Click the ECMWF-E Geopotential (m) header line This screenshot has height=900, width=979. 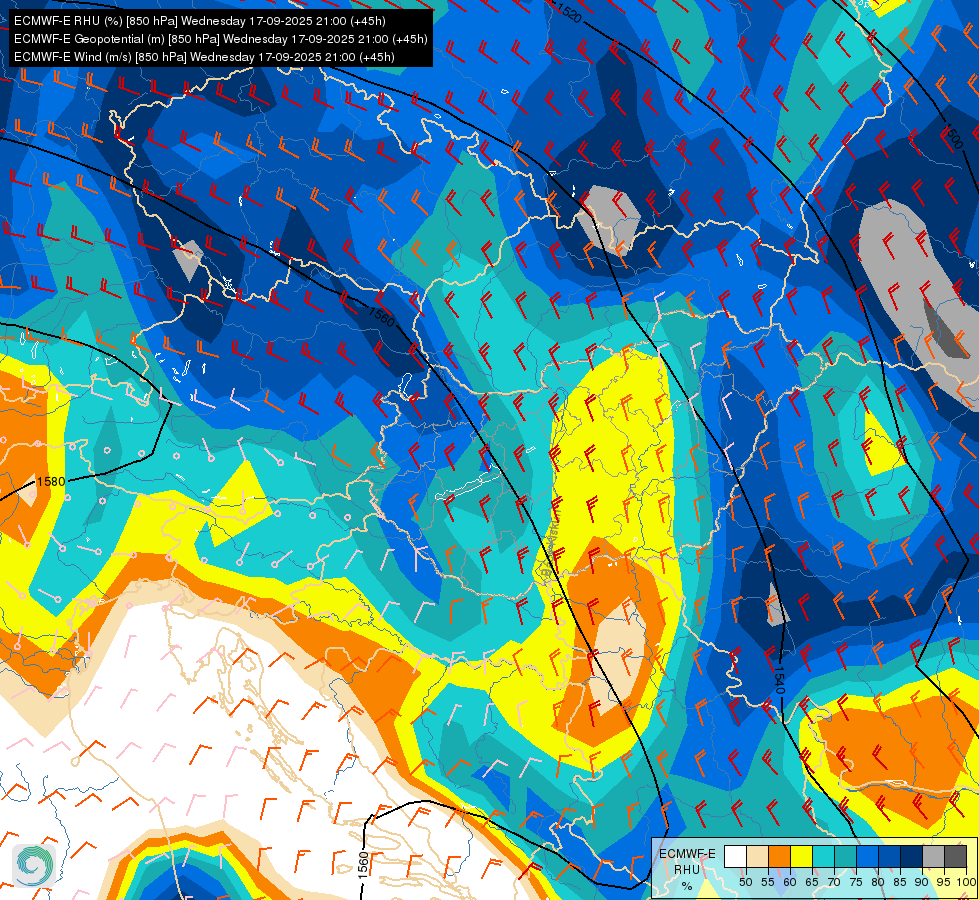coord(220,39)
